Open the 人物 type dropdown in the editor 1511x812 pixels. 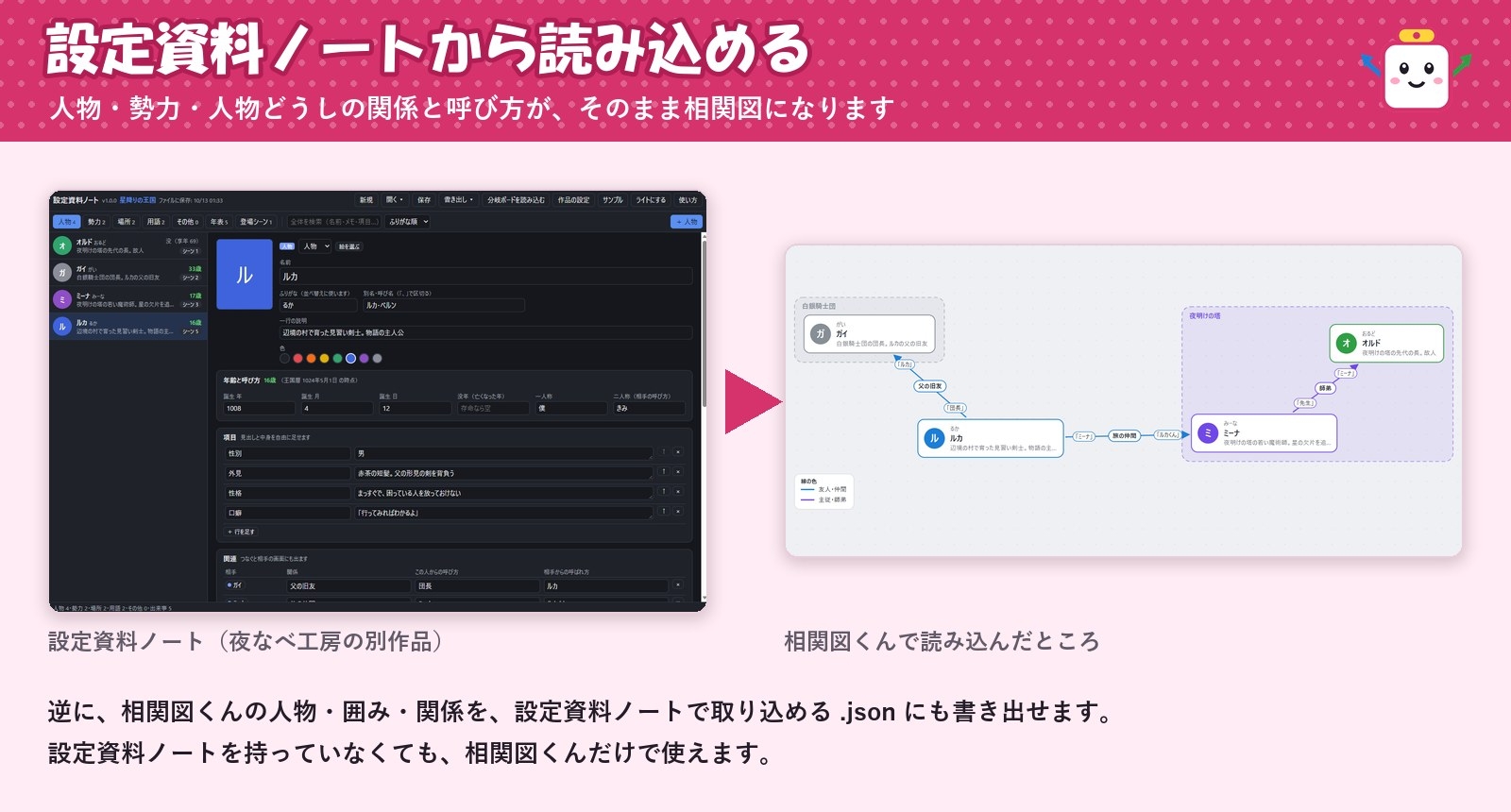316,246
